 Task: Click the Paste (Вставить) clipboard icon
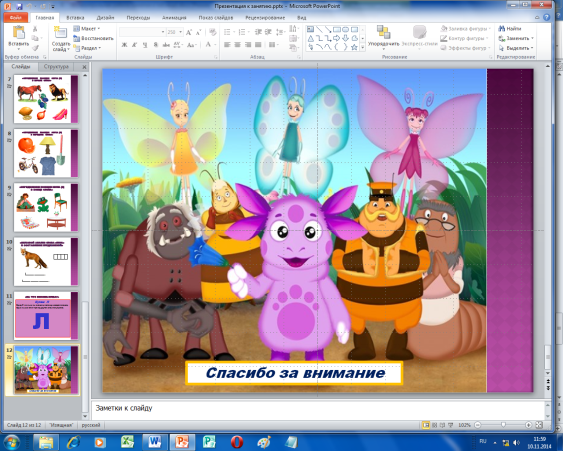(18, 33)
